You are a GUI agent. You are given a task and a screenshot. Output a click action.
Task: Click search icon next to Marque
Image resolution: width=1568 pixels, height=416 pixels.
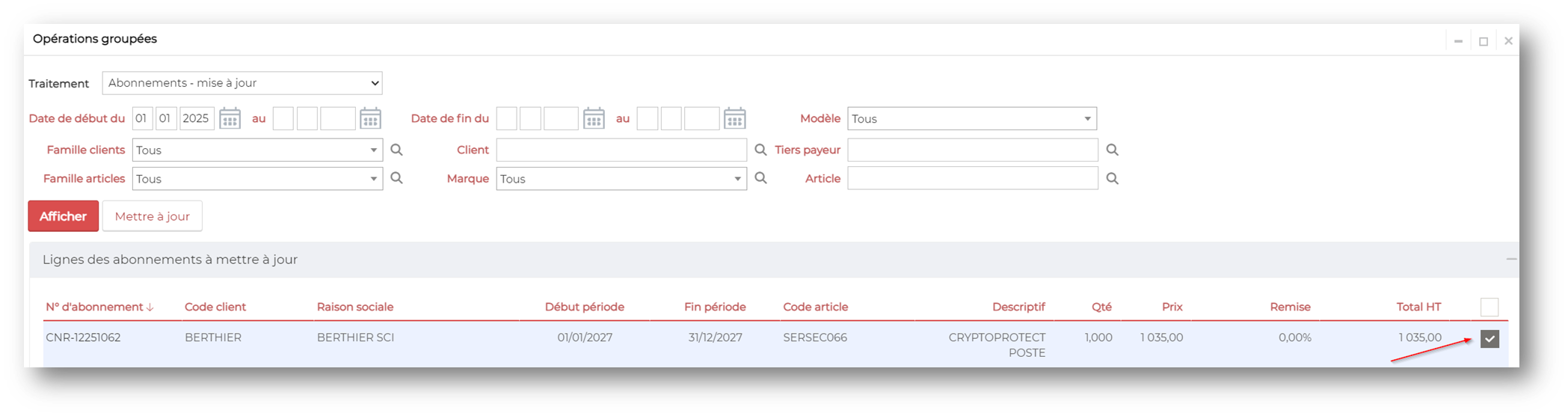coord(760,179)
